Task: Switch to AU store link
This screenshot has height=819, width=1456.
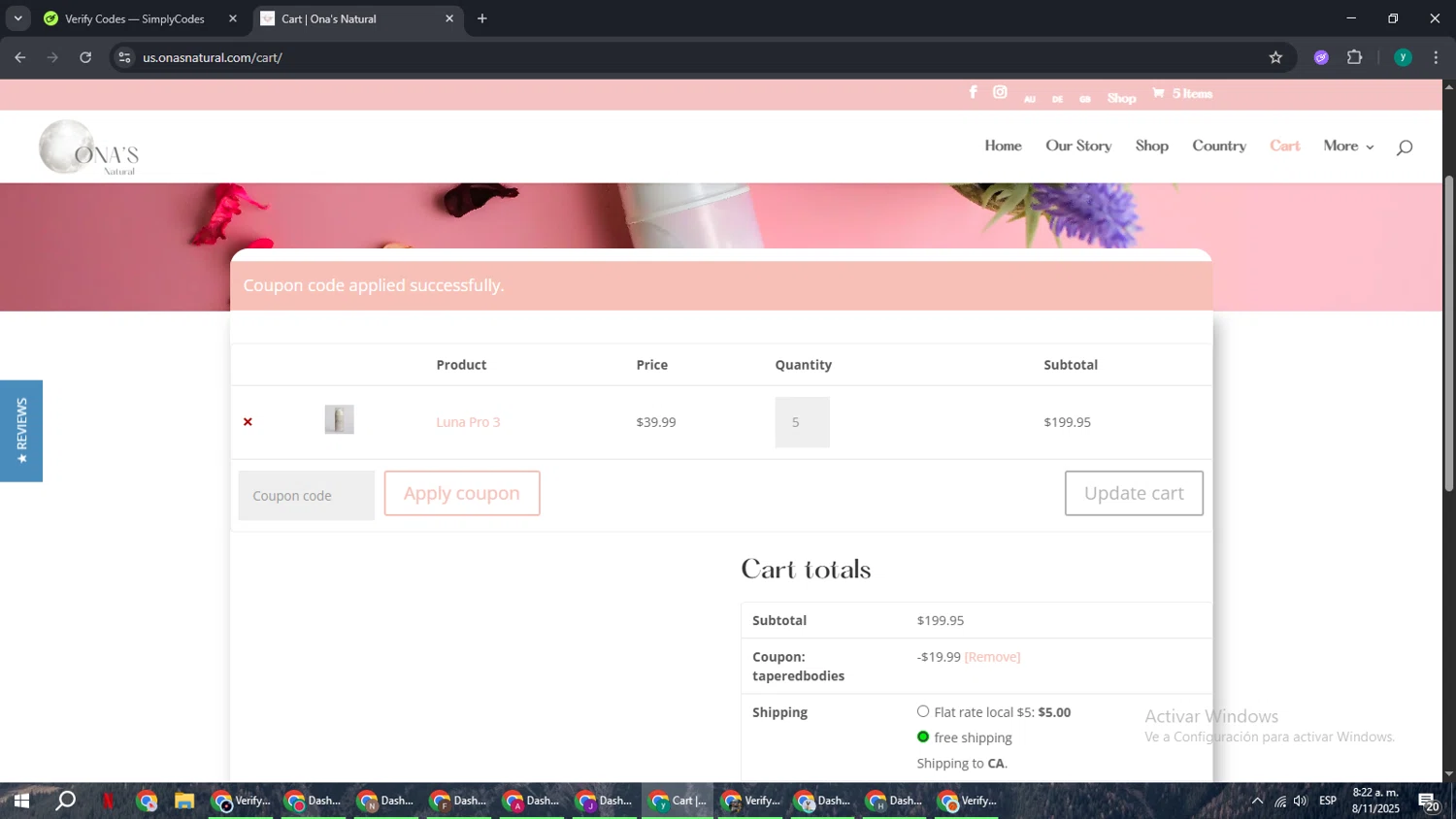Action: pyautogui.click(x=1030, y=99)
